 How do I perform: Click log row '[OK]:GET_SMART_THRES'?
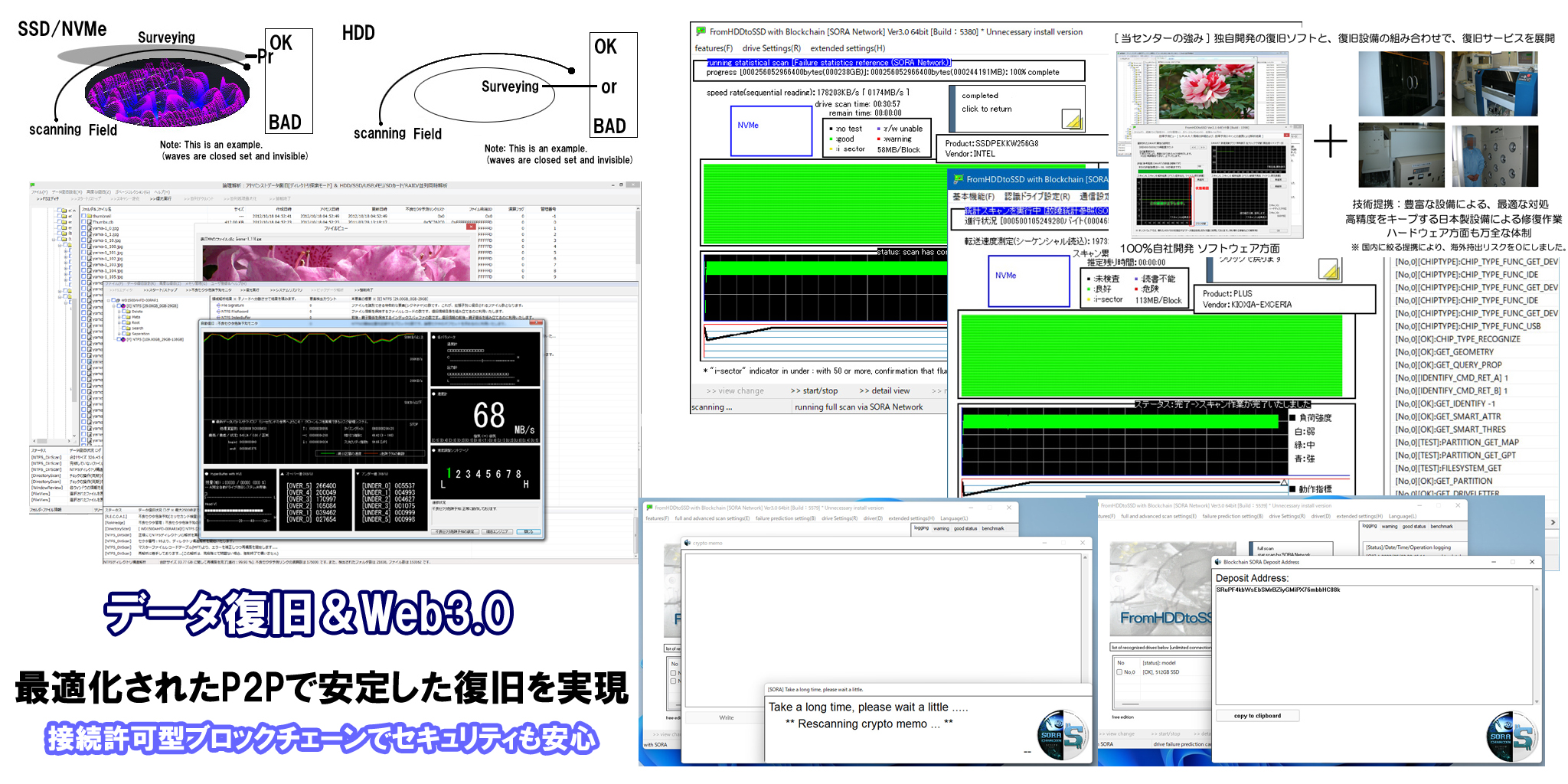click(1450, 430)
